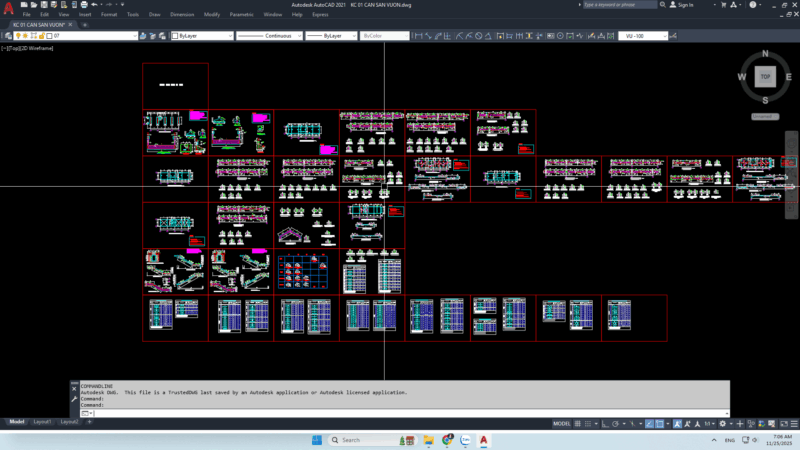Click the Undo arrow in quick access toolbar
This screenshot has width=800, height=450.
tap(92, 4)
